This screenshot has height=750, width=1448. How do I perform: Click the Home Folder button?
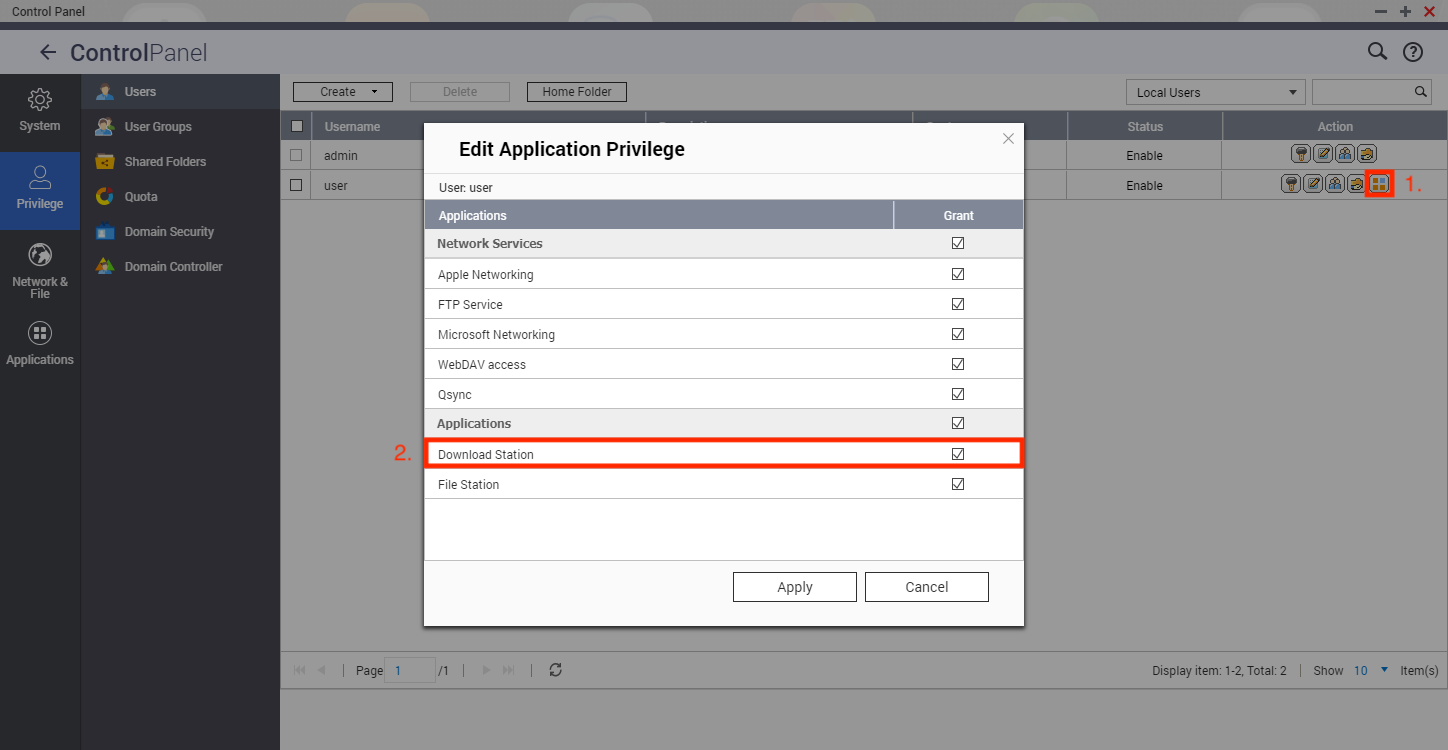[x=577, y=92]
